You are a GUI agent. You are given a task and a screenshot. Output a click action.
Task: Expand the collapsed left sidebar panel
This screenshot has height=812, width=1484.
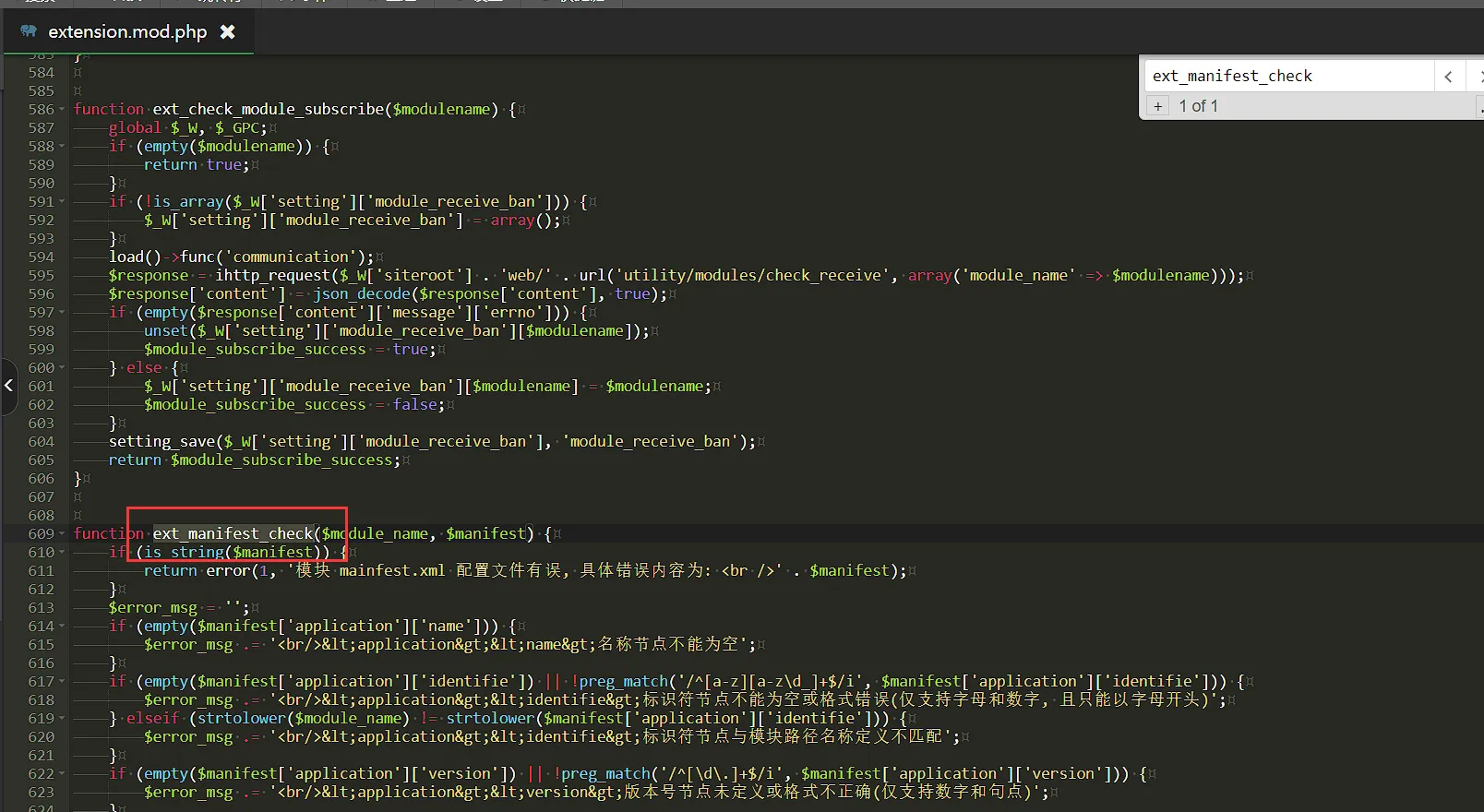[8, 386]
